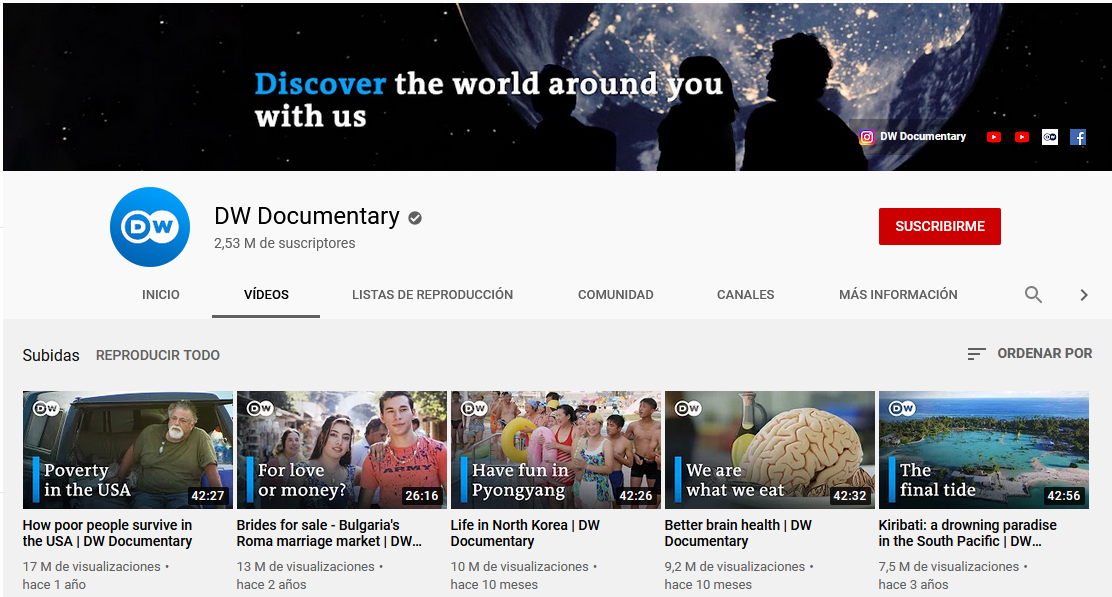Click the 42:56 duration badge
This screenshot has height=597, width=1112.
pos(1064,496)
